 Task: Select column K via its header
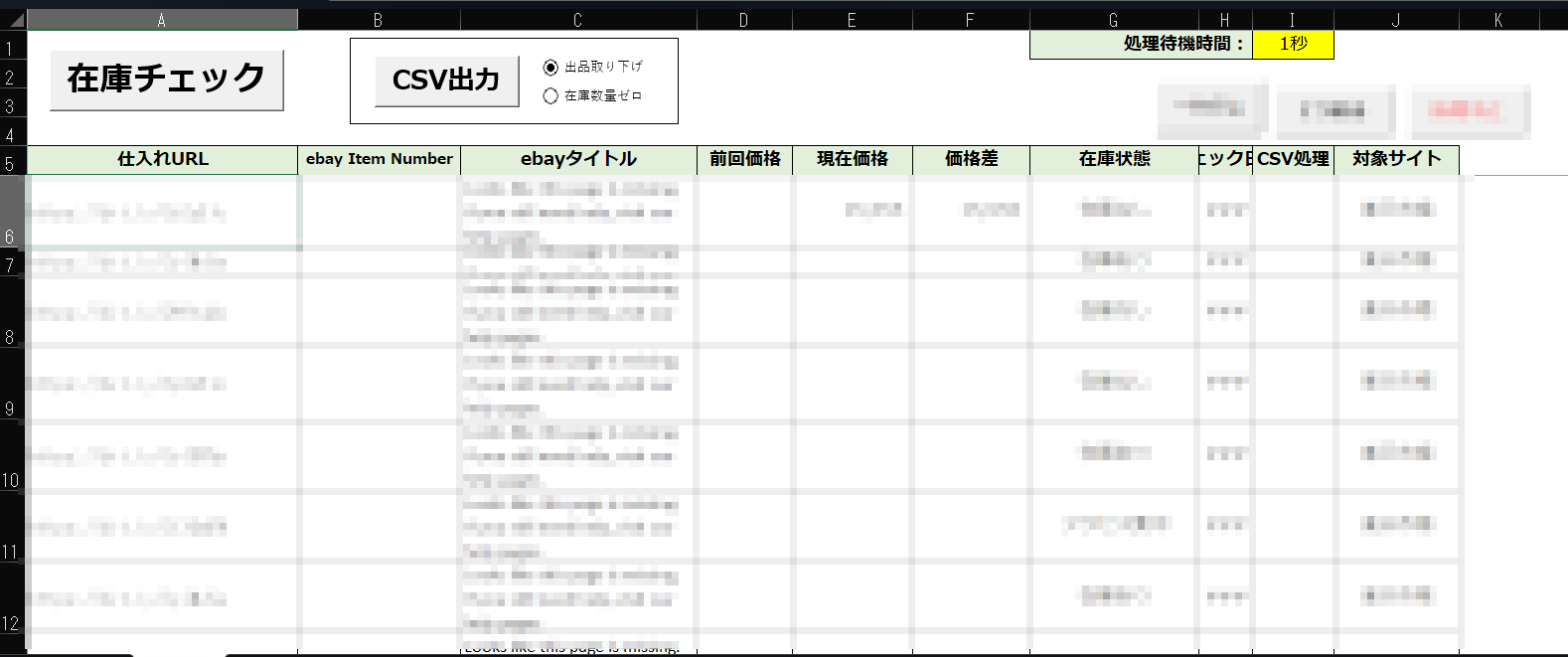point(1498,20)
